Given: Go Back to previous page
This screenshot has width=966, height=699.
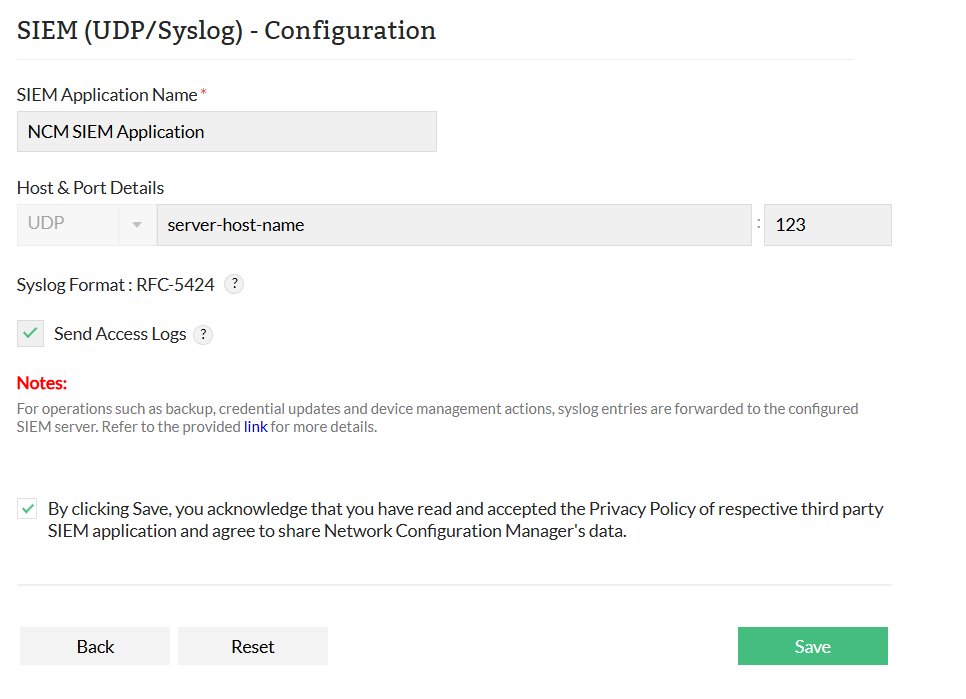Looking at the screenshot, I should click(95, 646).
